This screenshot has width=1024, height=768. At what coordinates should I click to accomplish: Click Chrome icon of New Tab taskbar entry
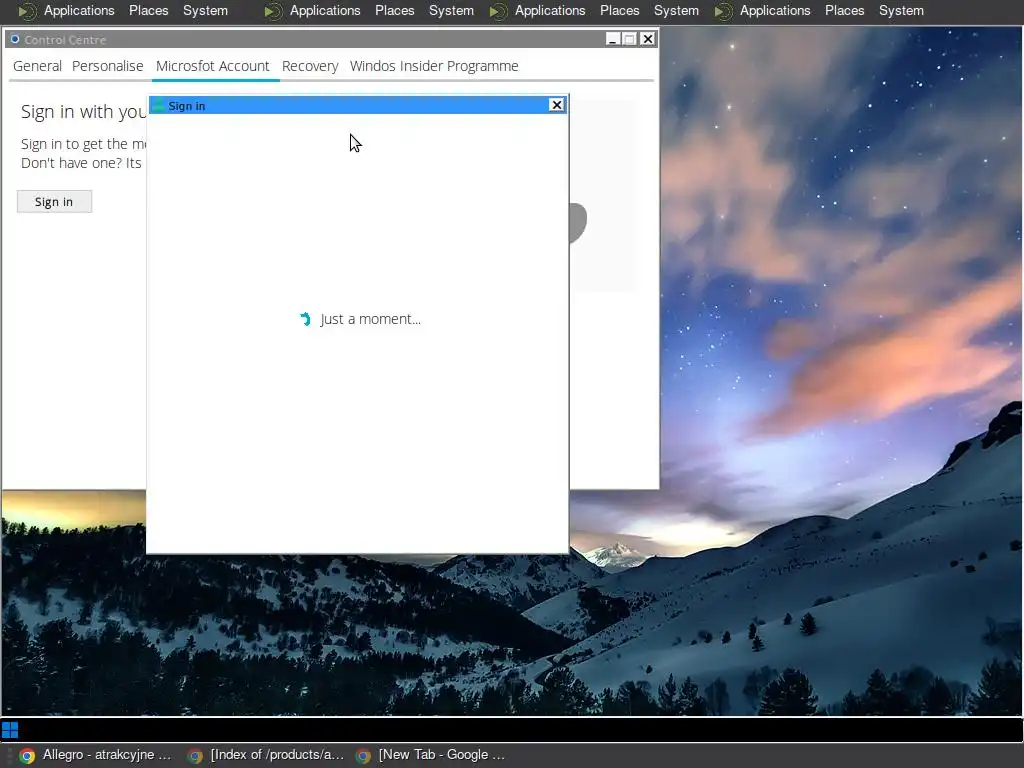coord(363,756)
